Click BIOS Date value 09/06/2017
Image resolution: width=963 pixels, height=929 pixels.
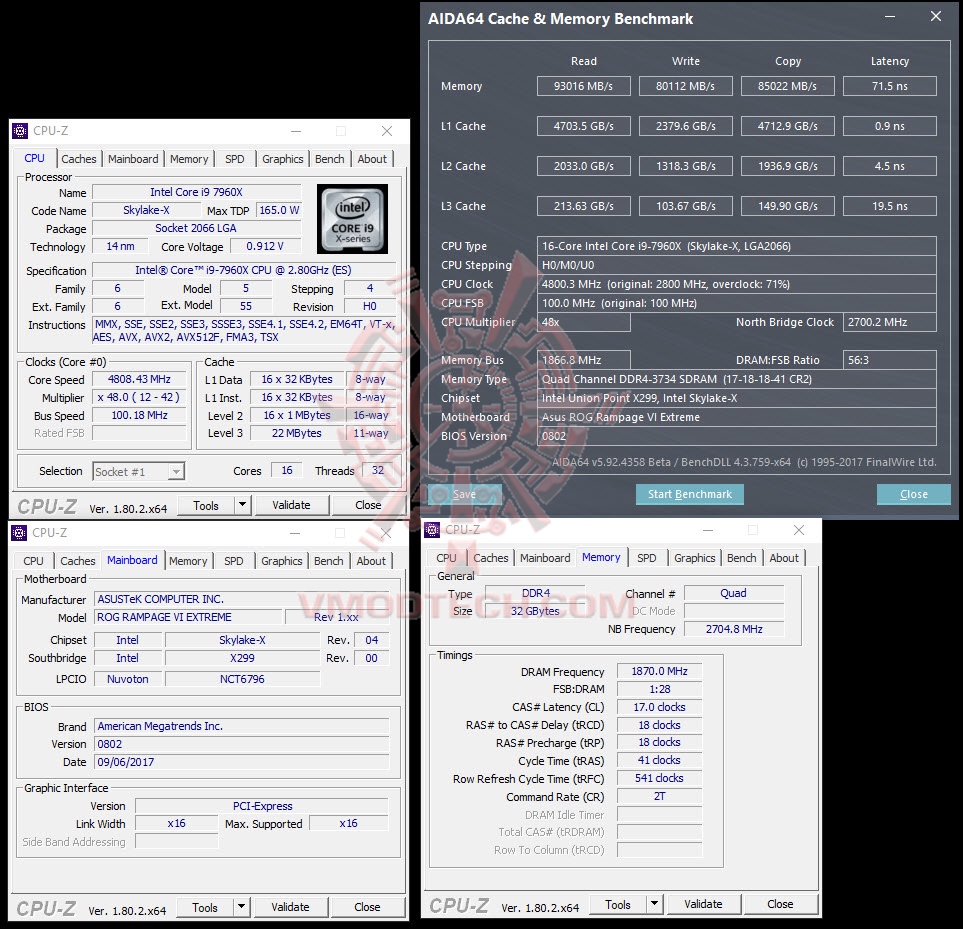pos(242,762)
